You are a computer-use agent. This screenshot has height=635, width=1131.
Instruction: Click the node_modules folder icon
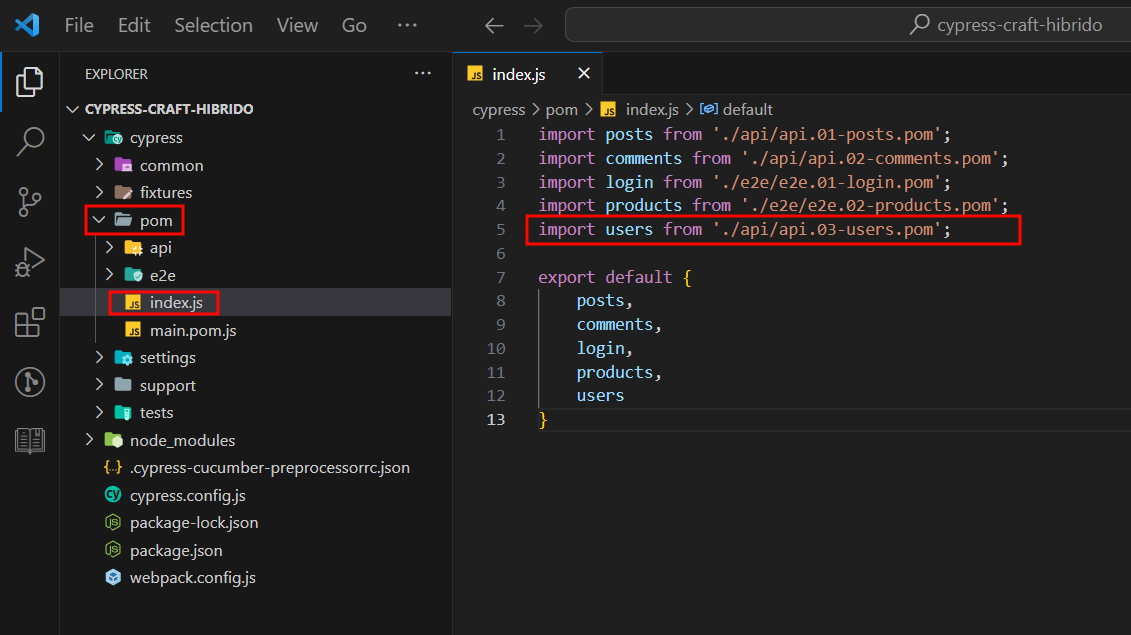coord(113,439)
